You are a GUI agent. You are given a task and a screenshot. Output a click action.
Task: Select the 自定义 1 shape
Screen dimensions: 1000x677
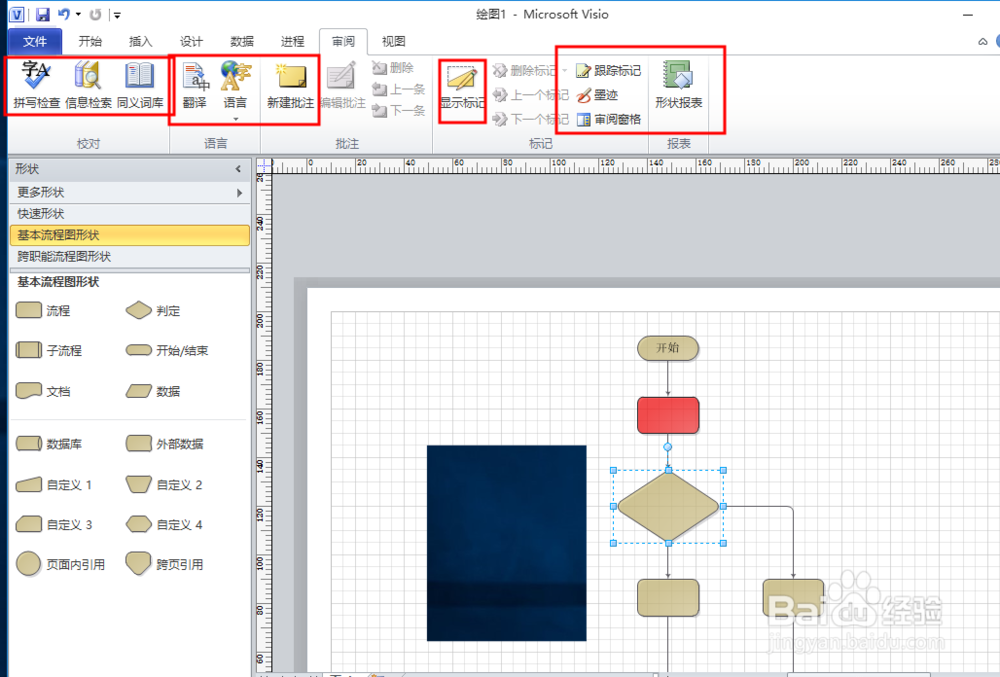coord(54,484)
